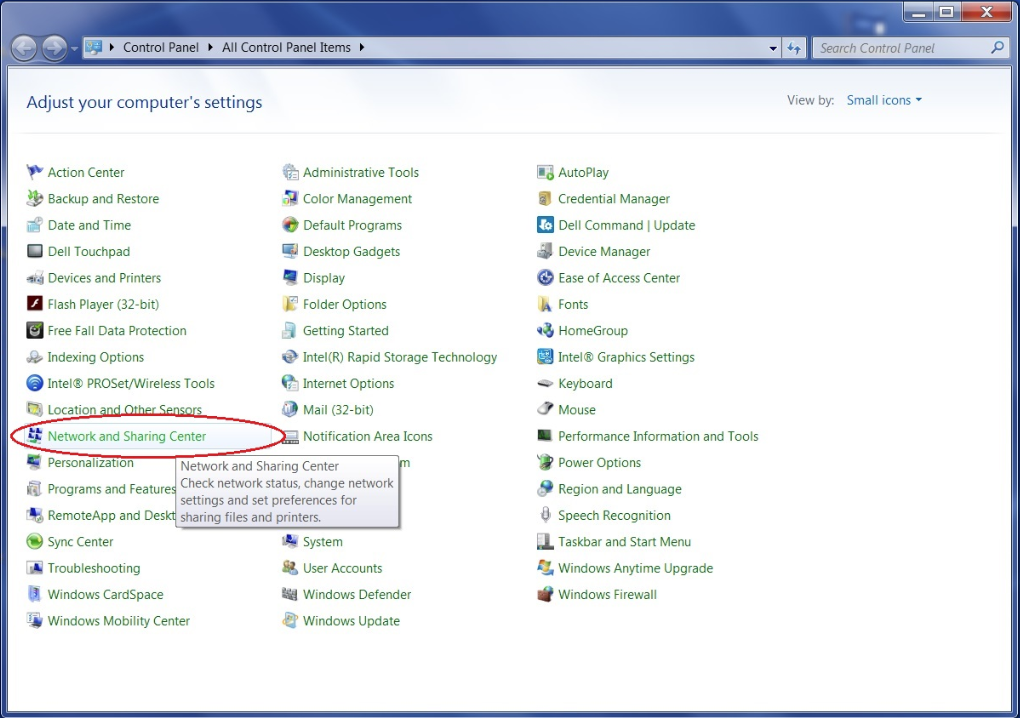This screenshot has width=1020, height=718.
Task: Open the View by Small icons dropdown
Action: click(x=884, y=100)
